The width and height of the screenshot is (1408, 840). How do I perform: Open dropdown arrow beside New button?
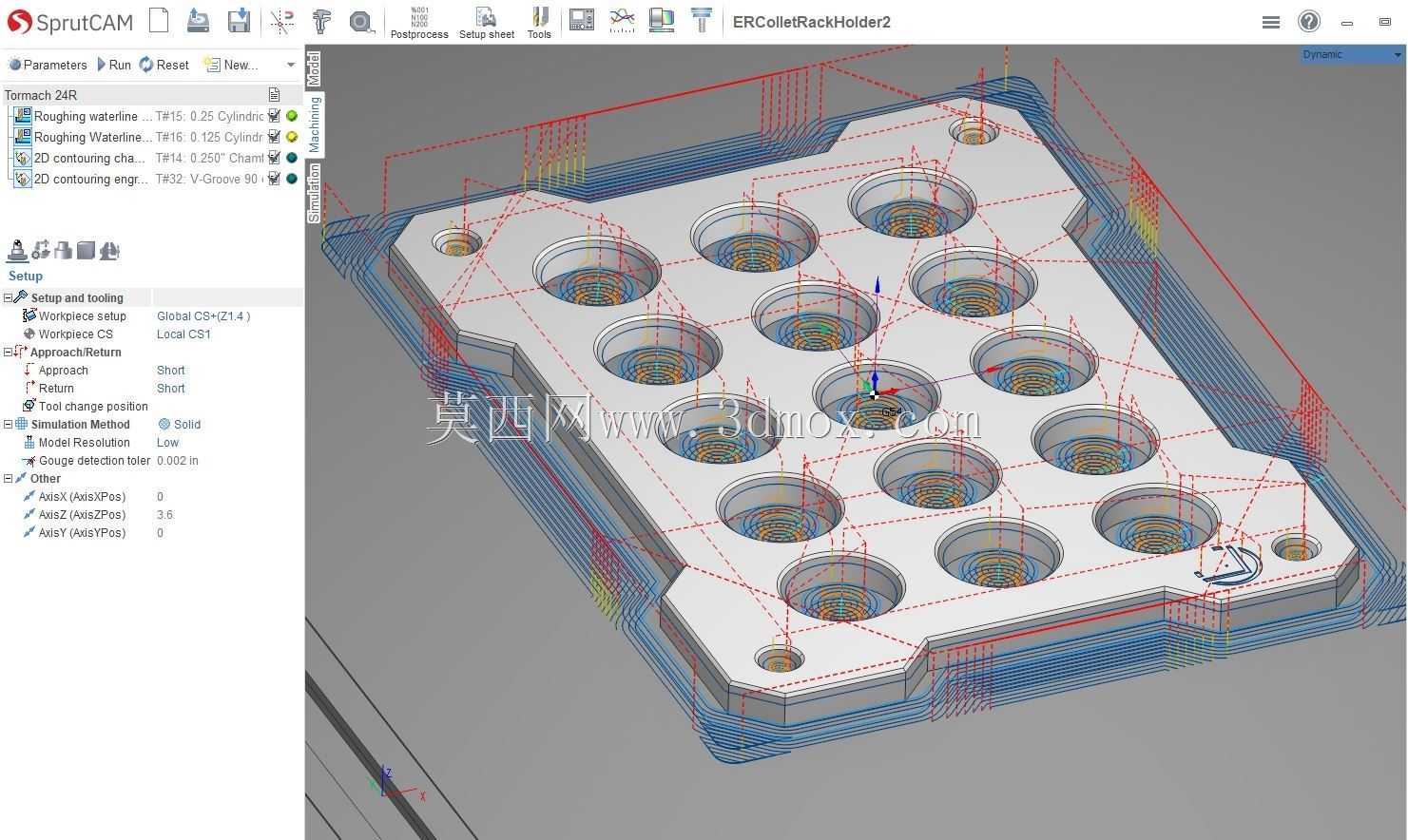(291, 65)
